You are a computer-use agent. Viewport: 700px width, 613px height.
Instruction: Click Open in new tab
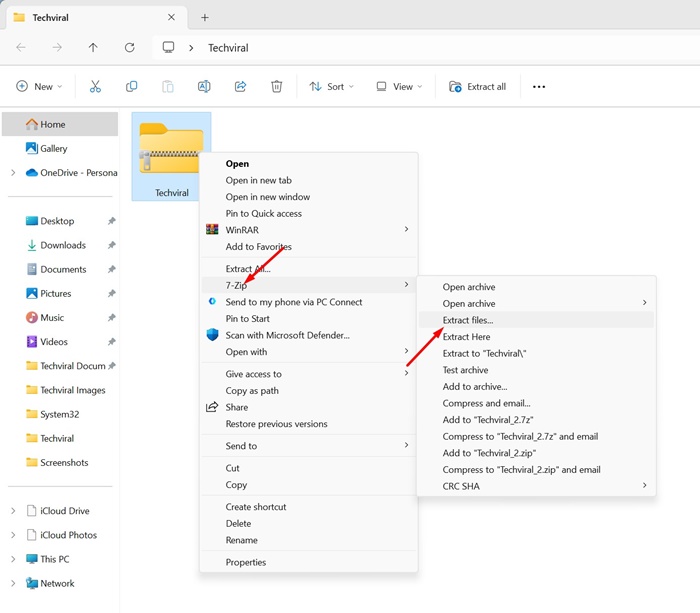pyautogui.click(x=308, y=180)
